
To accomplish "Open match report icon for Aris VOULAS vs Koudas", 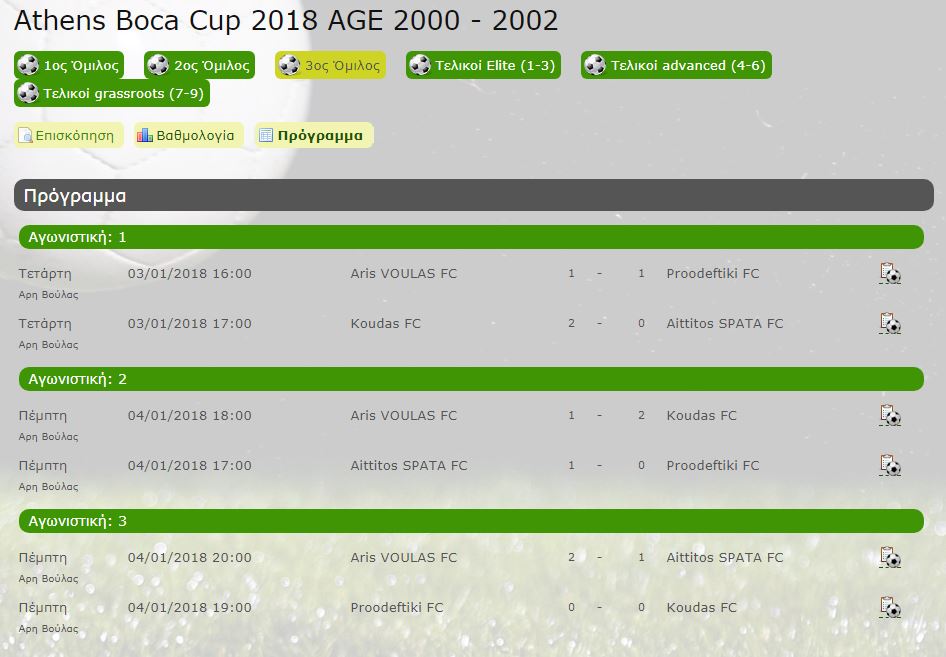I will (890, 416).
